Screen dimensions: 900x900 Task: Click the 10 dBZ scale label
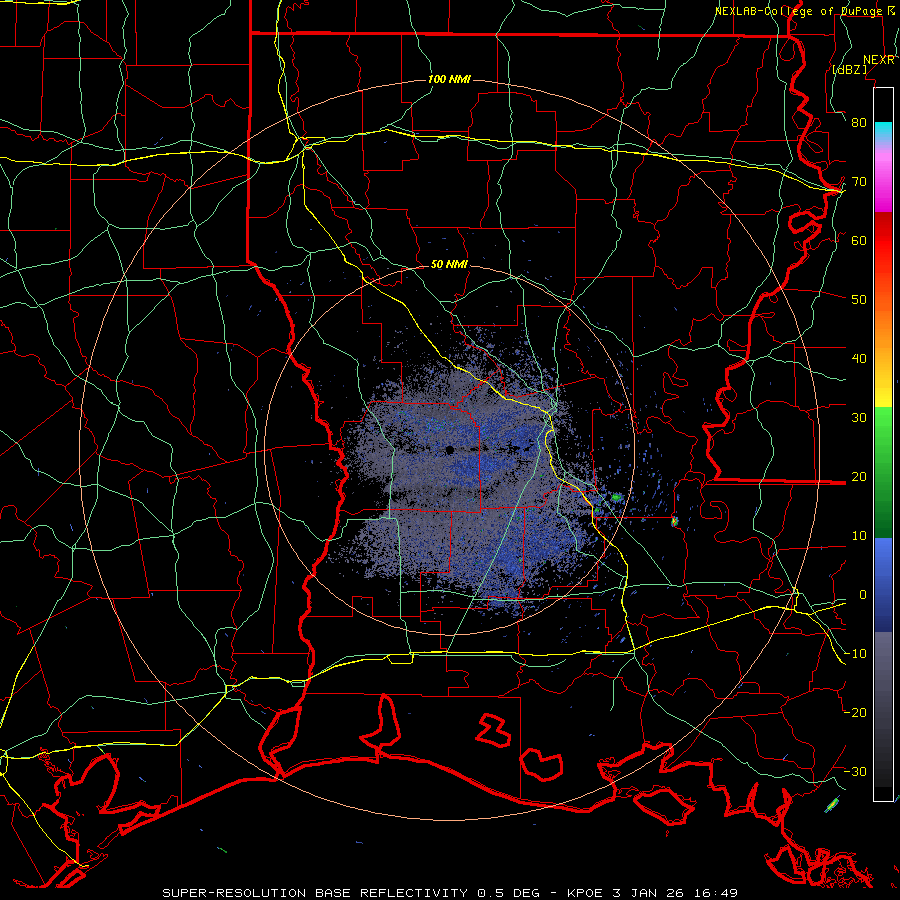pyautogui.click(x=859, y=536)
